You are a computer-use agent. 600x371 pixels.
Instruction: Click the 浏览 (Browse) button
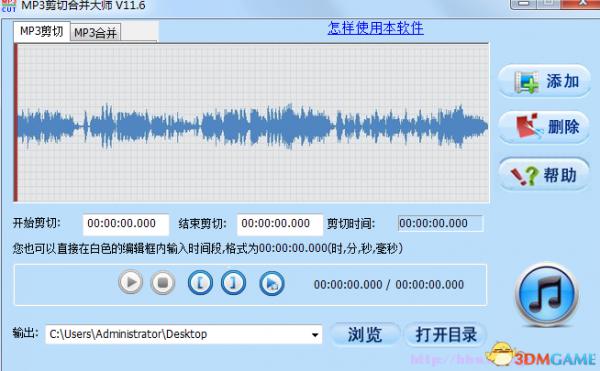[x=365, y=335]
